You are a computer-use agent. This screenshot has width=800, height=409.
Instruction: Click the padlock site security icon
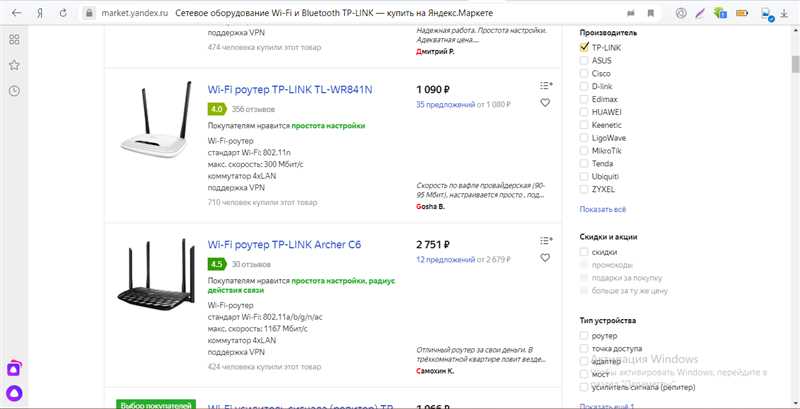[x=89, y=13]
